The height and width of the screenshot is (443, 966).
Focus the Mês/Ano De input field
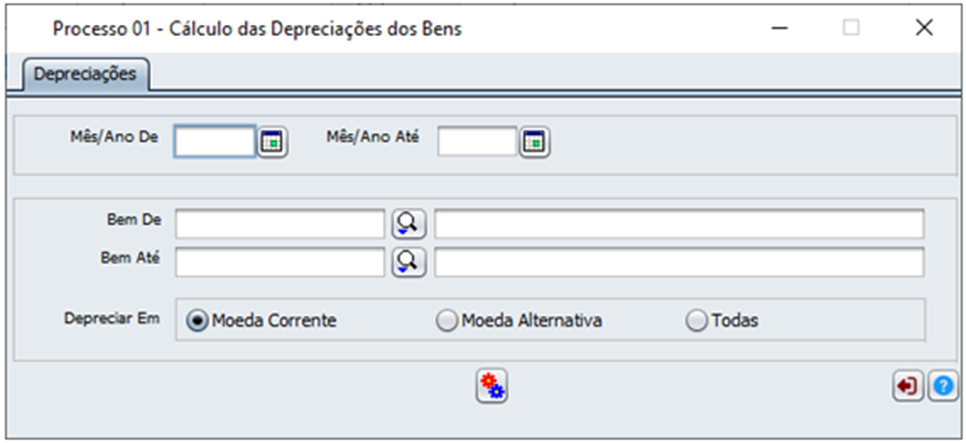point(215,142)
